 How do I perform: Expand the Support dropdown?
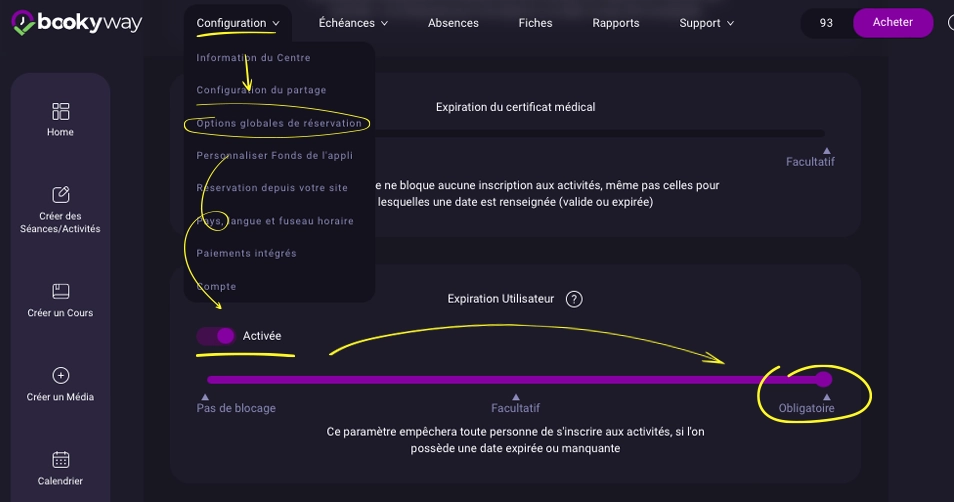[706, 23]
